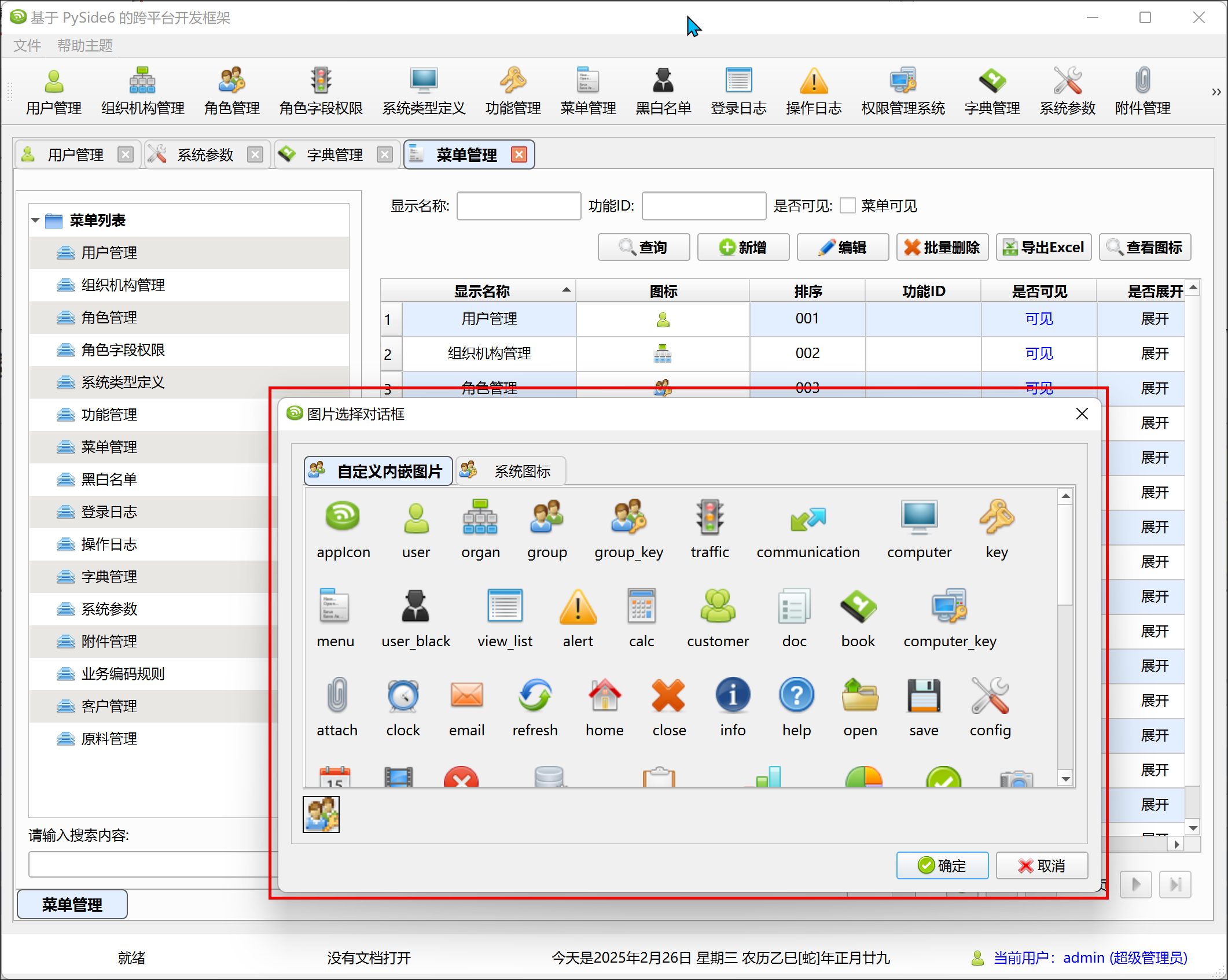Pick the config wrench icon
Viewport: 1228px width, 980px height.
coord(990,695)
